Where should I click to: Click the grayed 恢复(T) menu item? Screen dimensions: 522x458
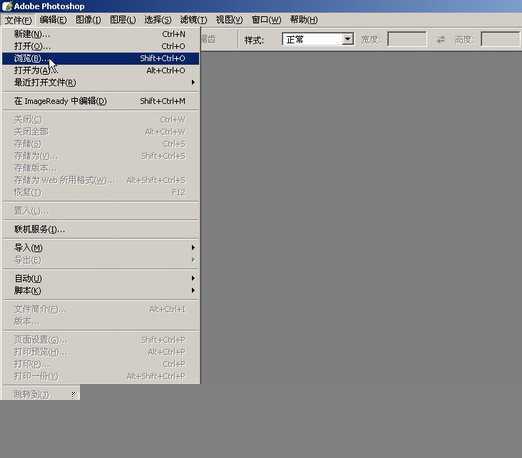101,192
